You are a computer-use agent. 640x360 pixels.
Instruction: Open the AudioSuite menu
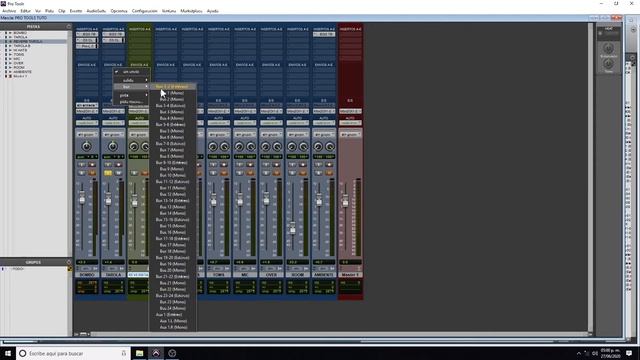pyautogui.click(x=96, y=11)
